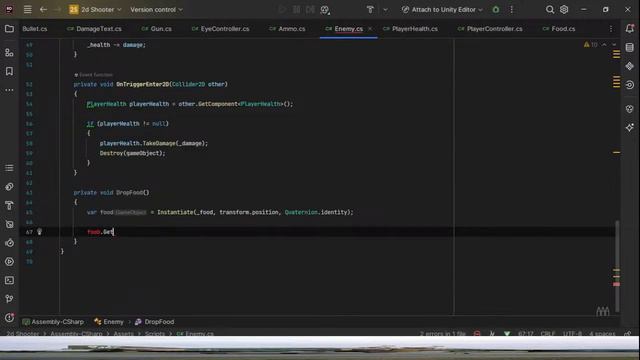Image resolution: width=640 pixels, height=360 pixels.
Task: Click the red error stripe marker on scrollbar
Action: (x=616, y=284)
